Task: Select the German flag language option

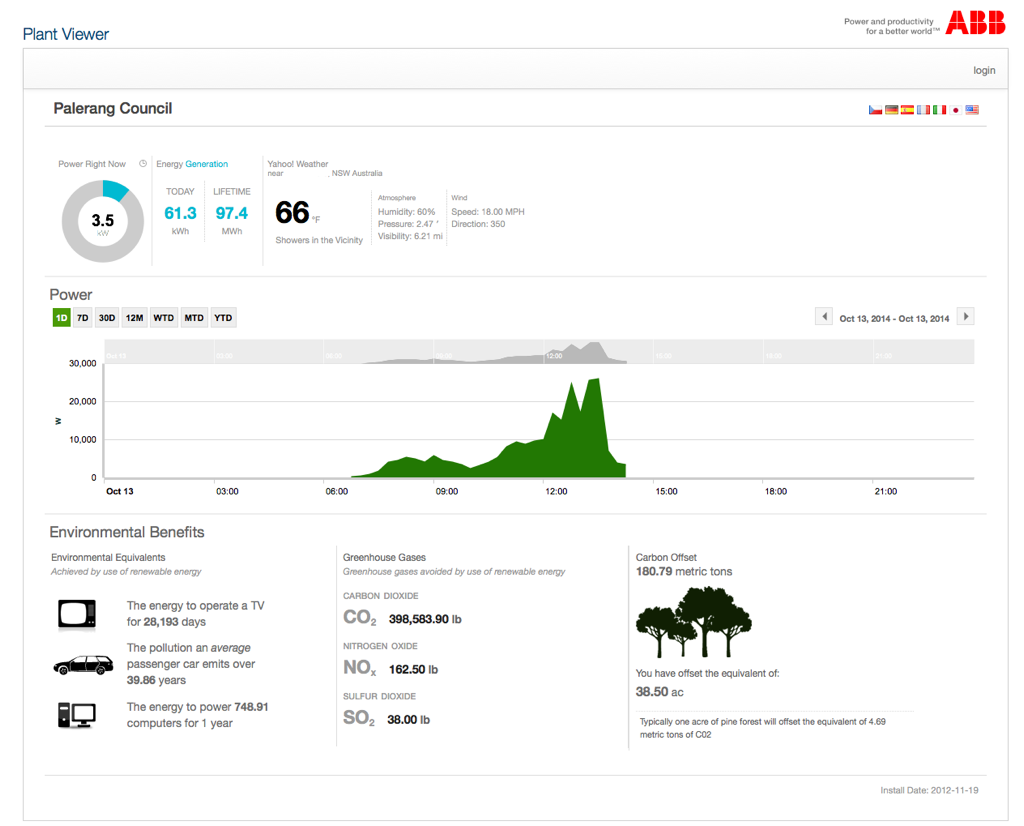Action: (x=891, y=110)
